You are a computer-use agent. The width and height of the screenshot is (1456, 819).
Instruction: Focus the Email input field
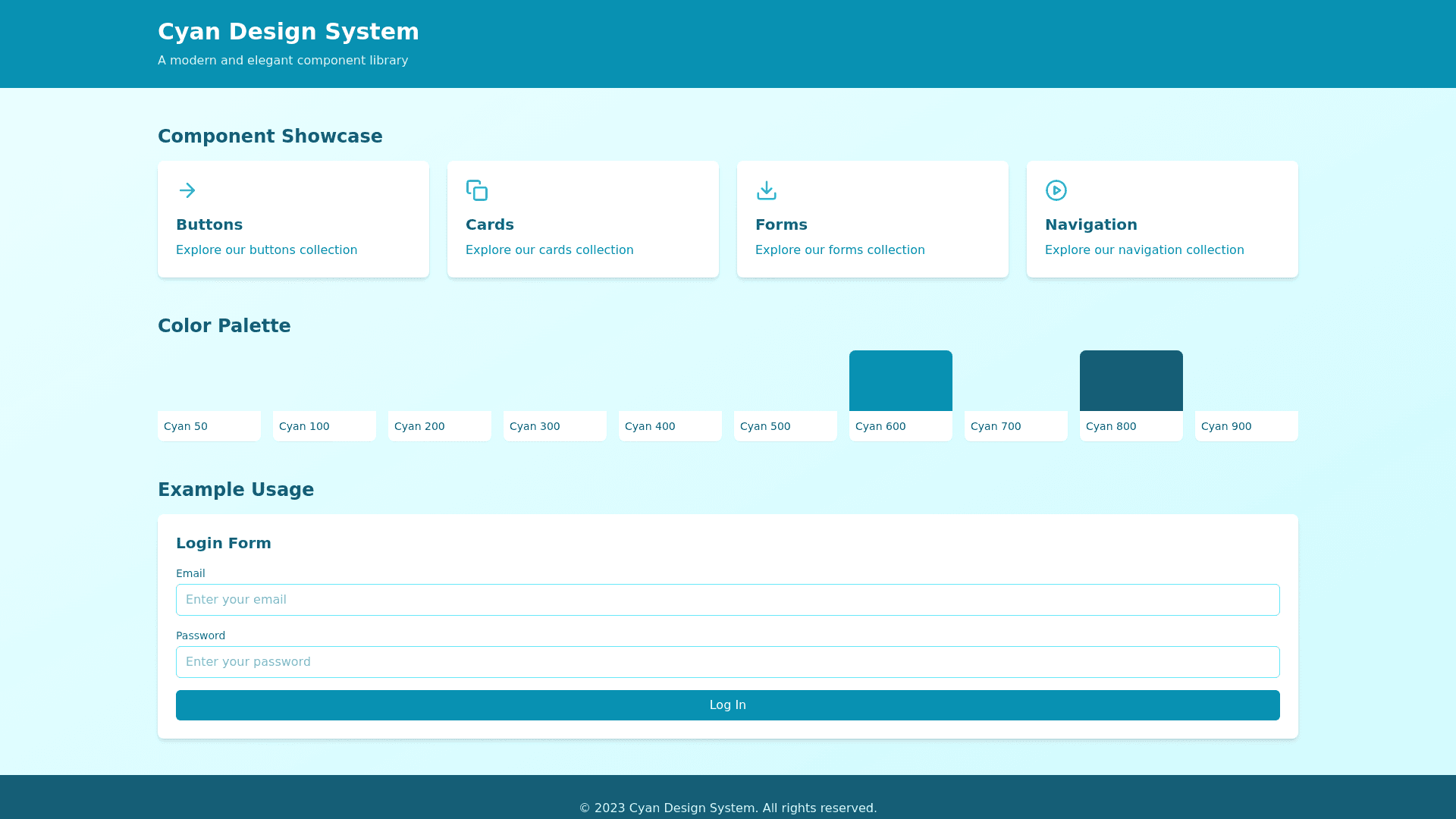[x=727, y=600]
